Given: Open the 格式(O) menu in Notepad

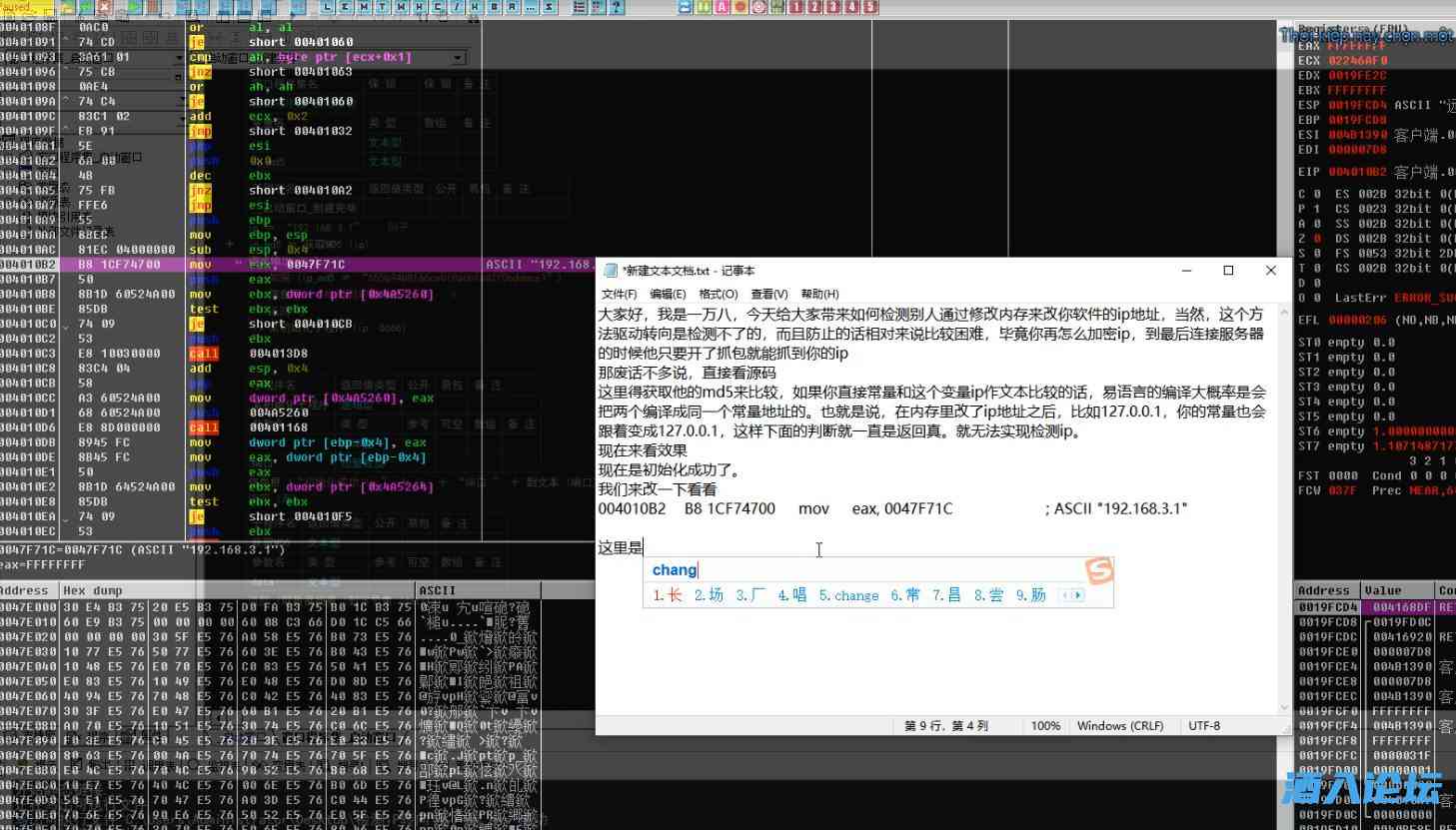Looking at the screenshot, I should click(719, 294).
